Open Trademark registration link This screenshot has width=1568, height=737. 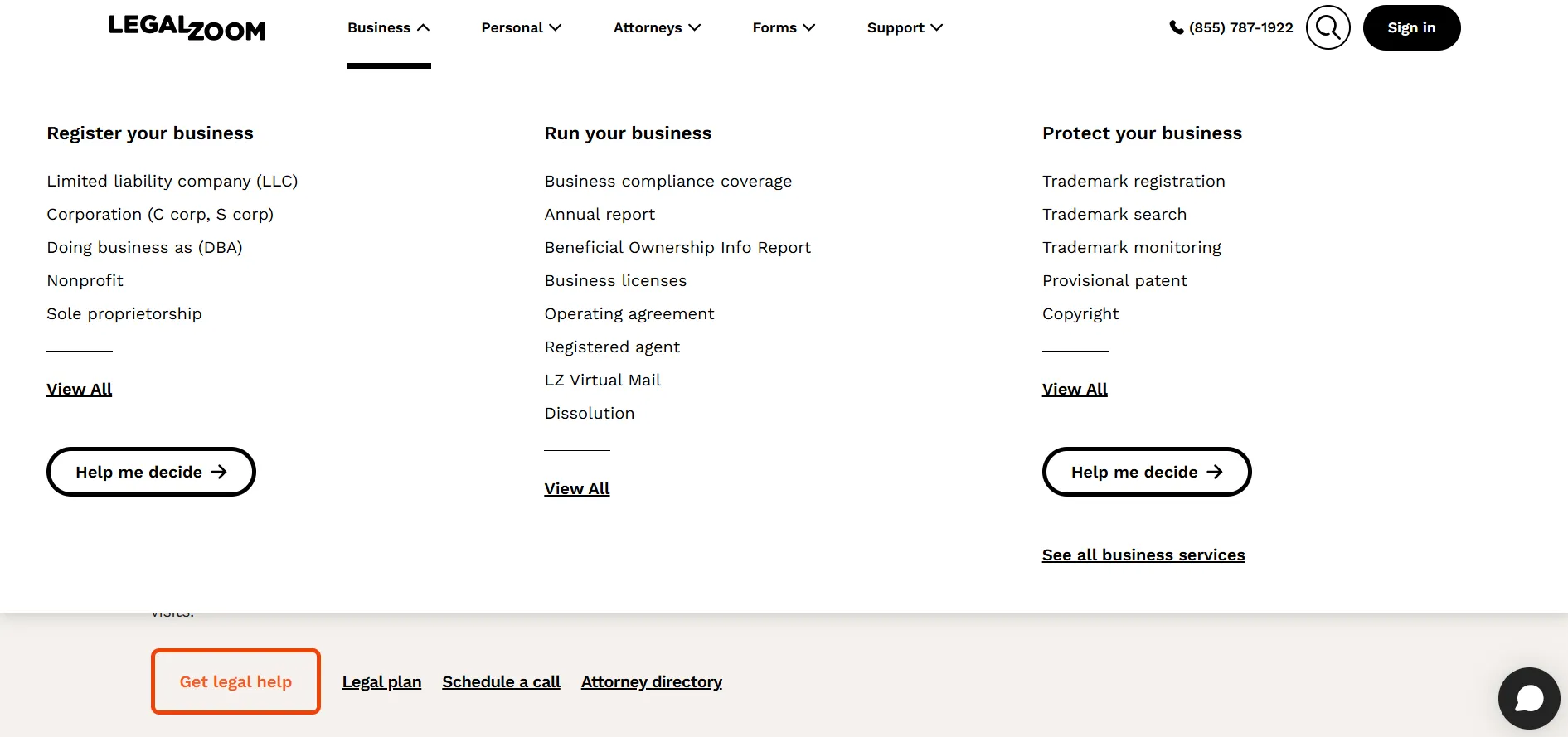(x=1133, y=182)
